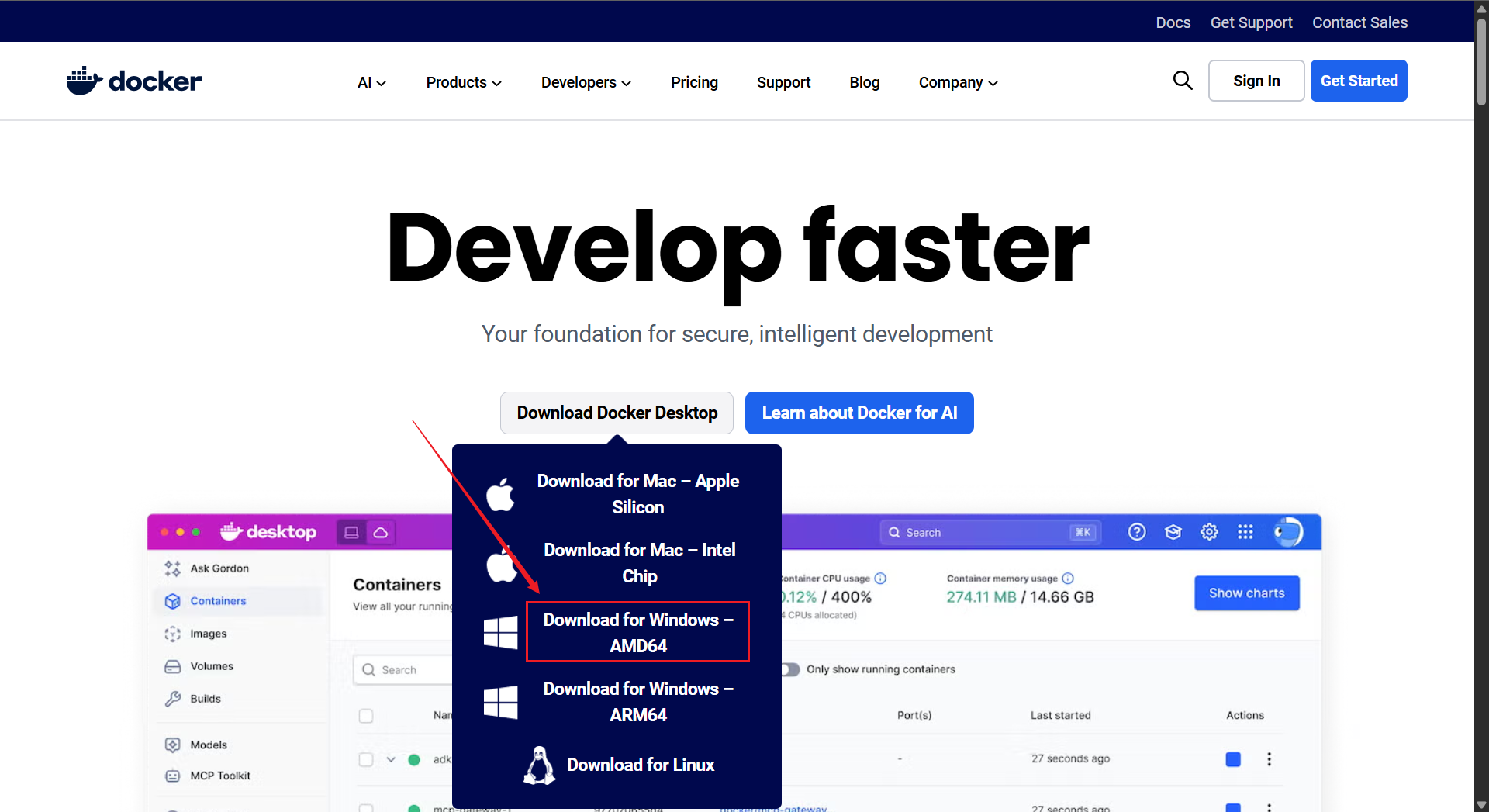Open the Contact Sales link
Screen dimensions: 1489x812
click(x=1359, y=22)
